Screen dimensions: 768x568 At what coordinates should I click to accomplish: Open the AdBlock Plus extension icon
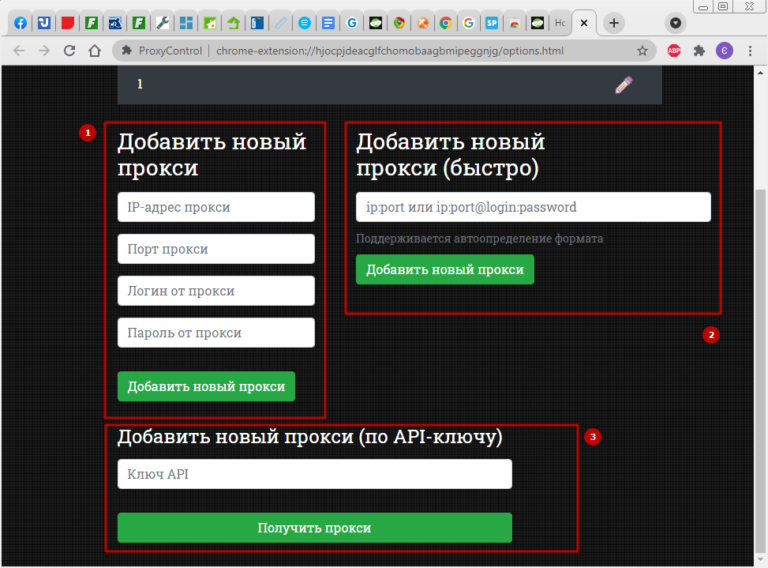[674, 50]
